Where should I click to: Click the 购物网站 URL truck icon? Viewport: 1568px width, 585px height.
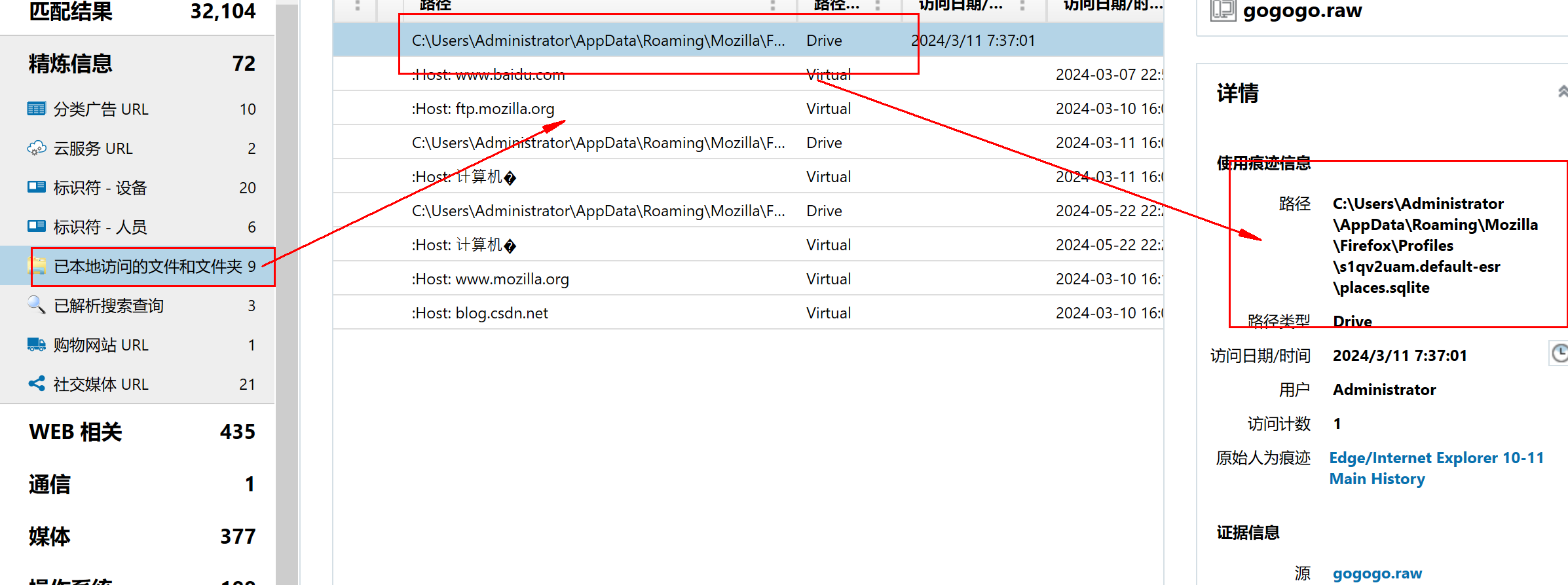(36, 345)
